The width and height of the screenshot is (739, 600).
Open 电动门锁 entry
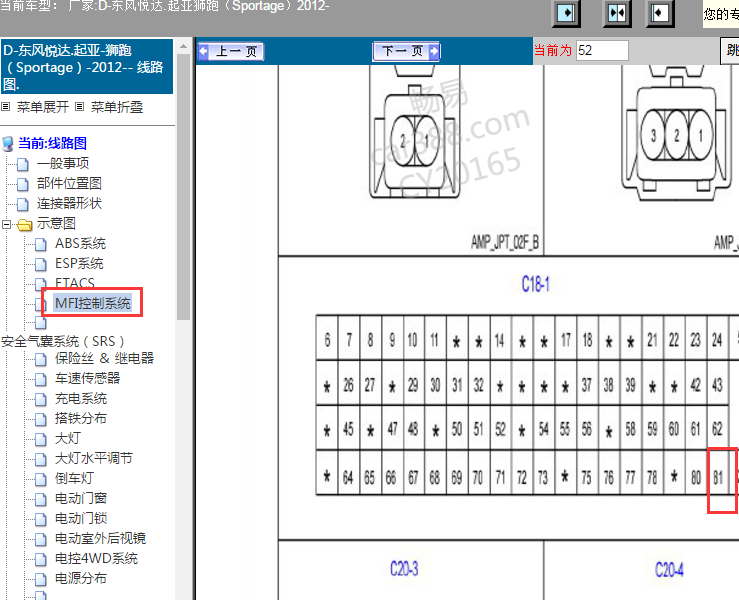(81, 518)
